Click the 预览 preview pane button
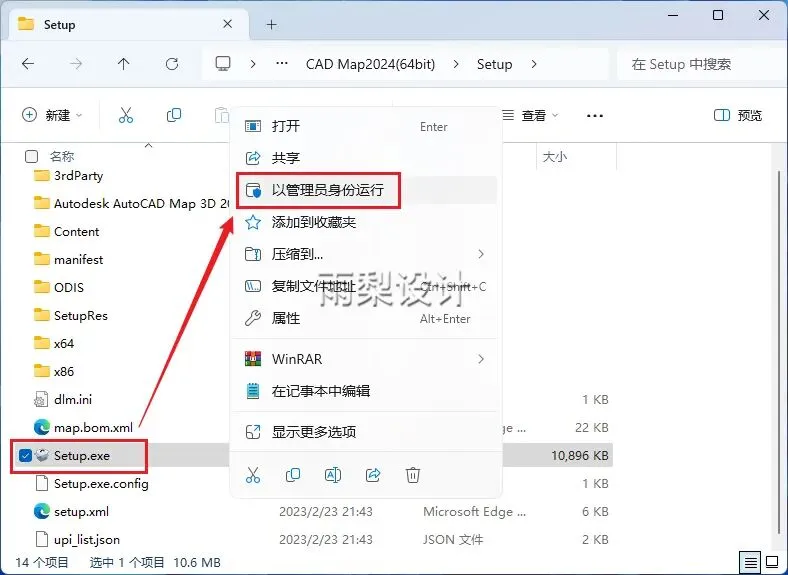This screenshot has height=575, width=788. pyautogui.click(x=738, y=116)
